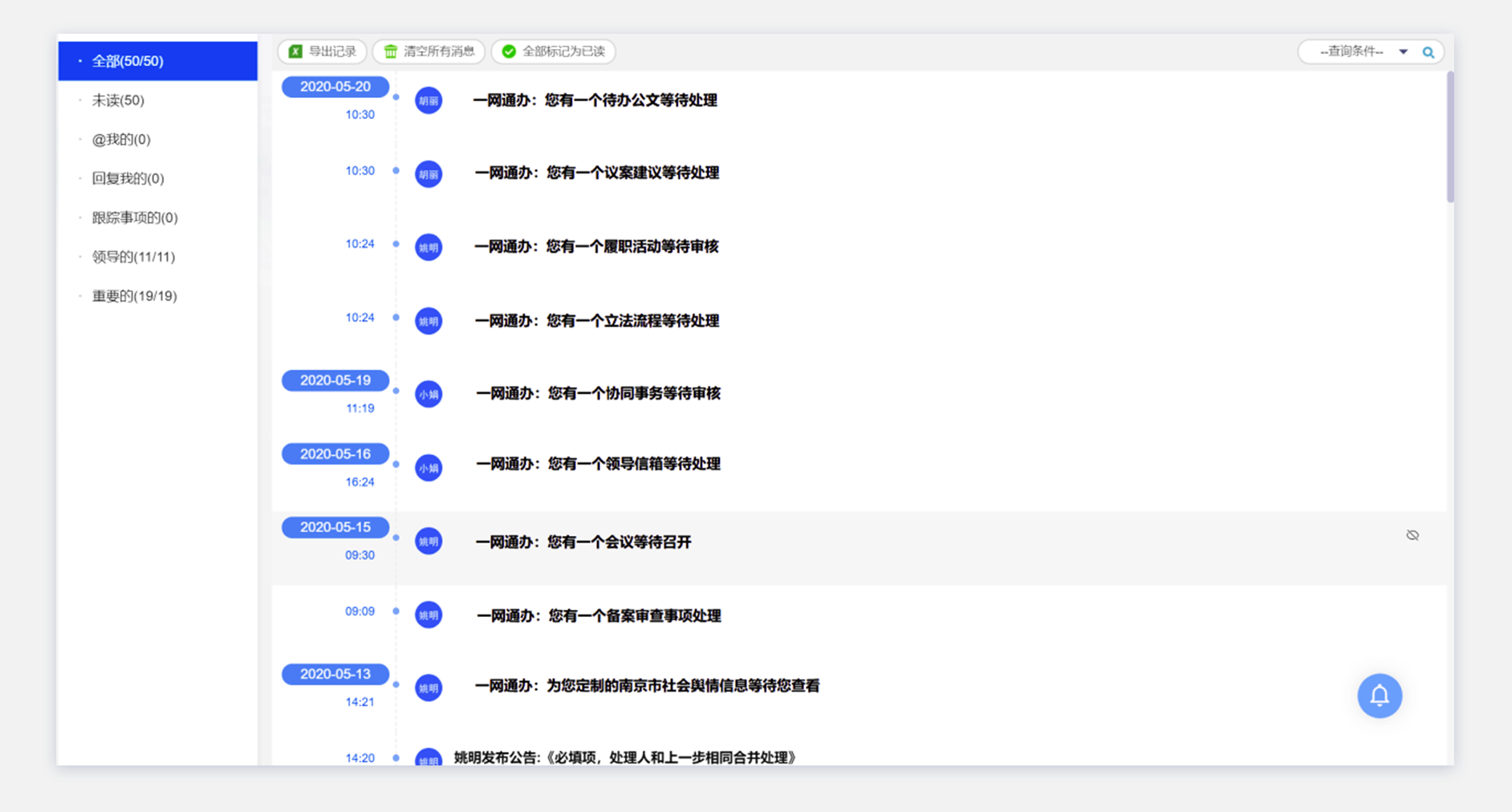Click the dropdown arrow beside 查询条件
1512x812 pixels.
pos(1403,51)
